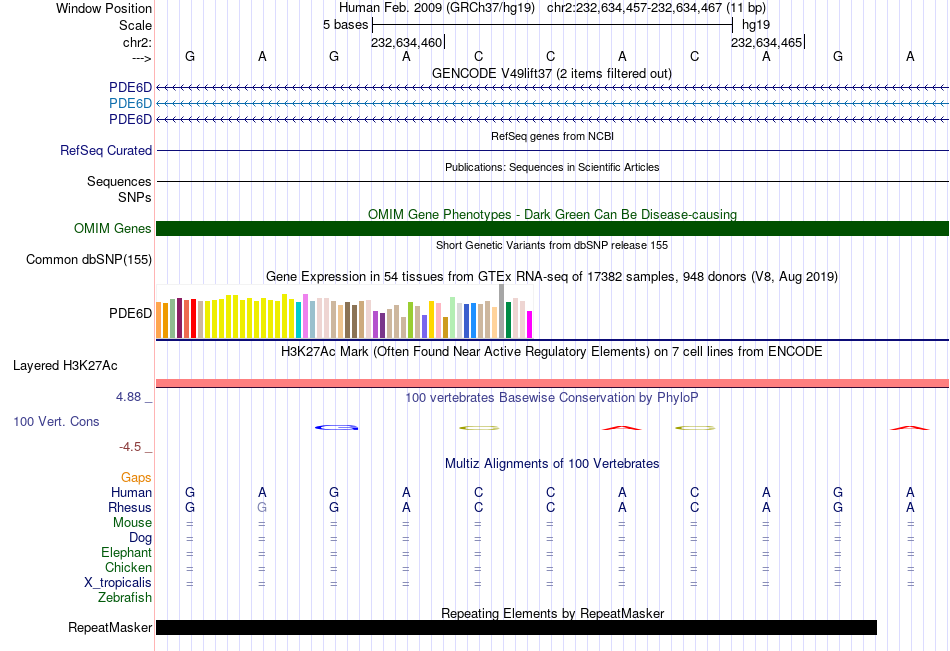The height and width of the screenshot is (651, 950).
Task: Click the Dog species label
Action: (x=140, y=538)
